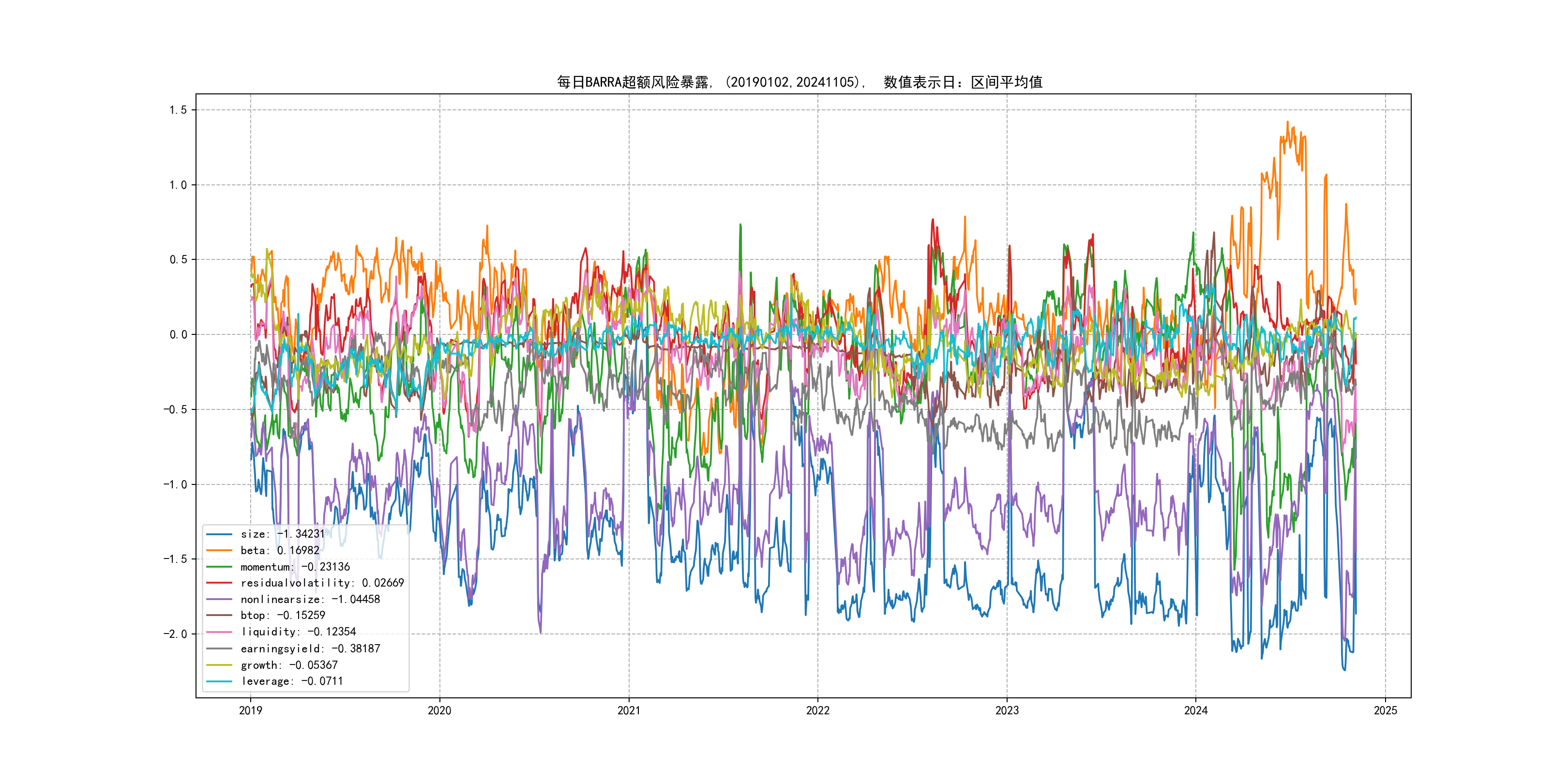The height and width of the screenshot is (784, 1568).
Task: Click the olive growth legend line
Action: point(219,664)
